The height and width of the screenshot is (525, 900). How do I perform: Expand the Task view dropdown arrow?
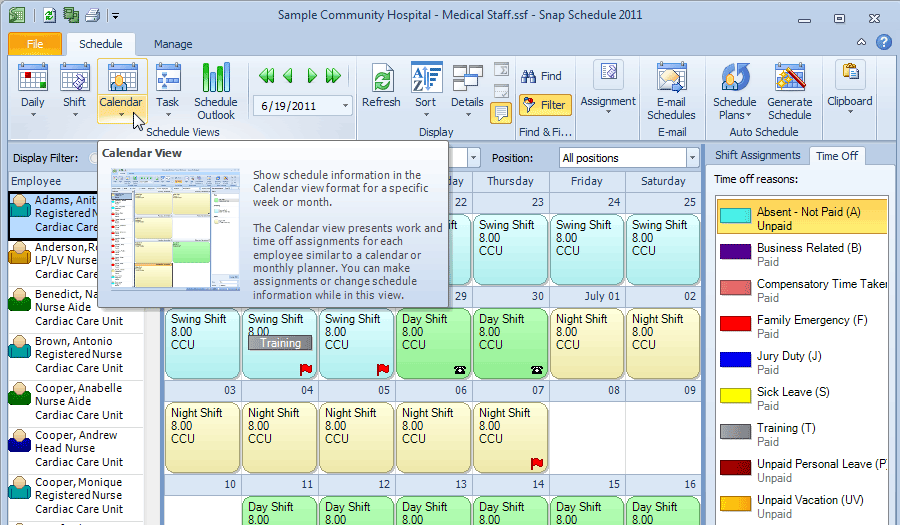point(168,115)
